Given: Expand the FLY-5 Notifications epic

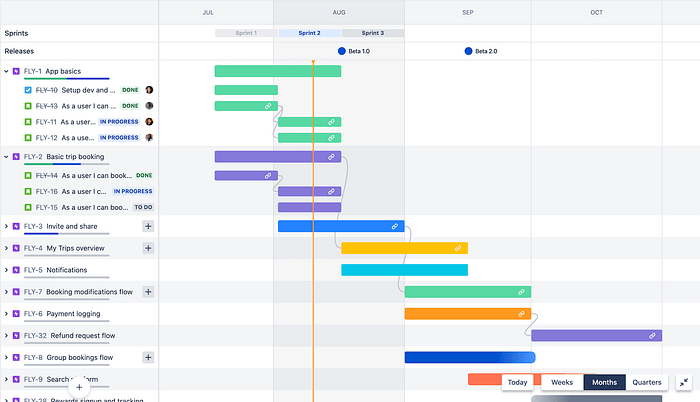Looking at the screenshot, I should (6, 270).
